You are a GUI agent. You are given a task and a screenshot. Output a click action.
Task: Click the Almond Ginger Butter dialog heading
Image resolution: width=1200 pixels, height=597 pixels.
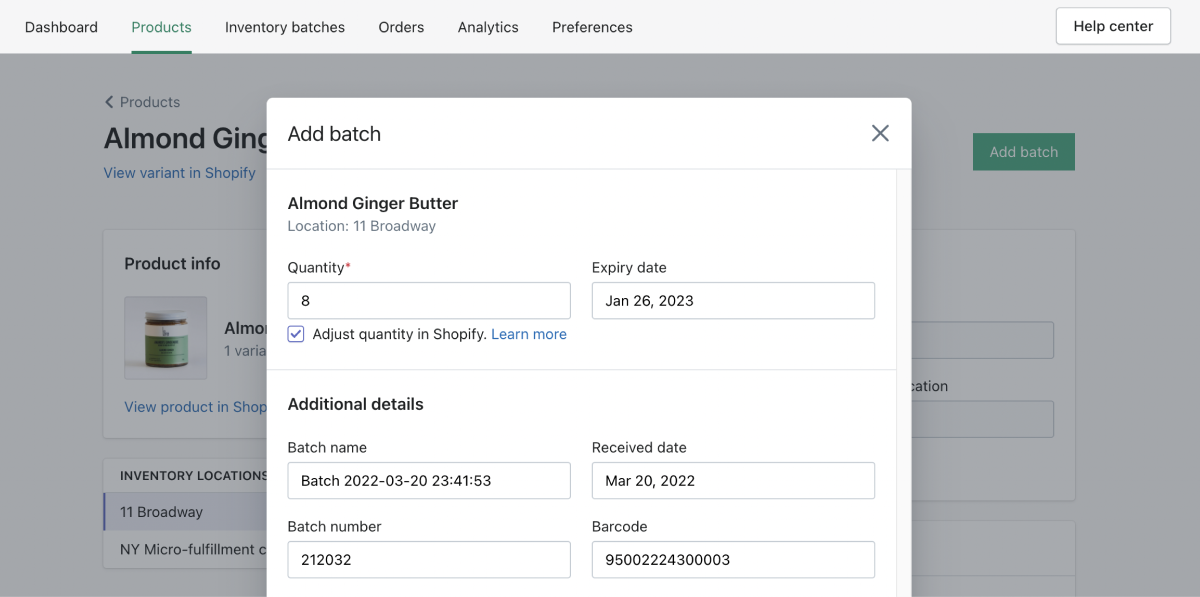point(373,203)
